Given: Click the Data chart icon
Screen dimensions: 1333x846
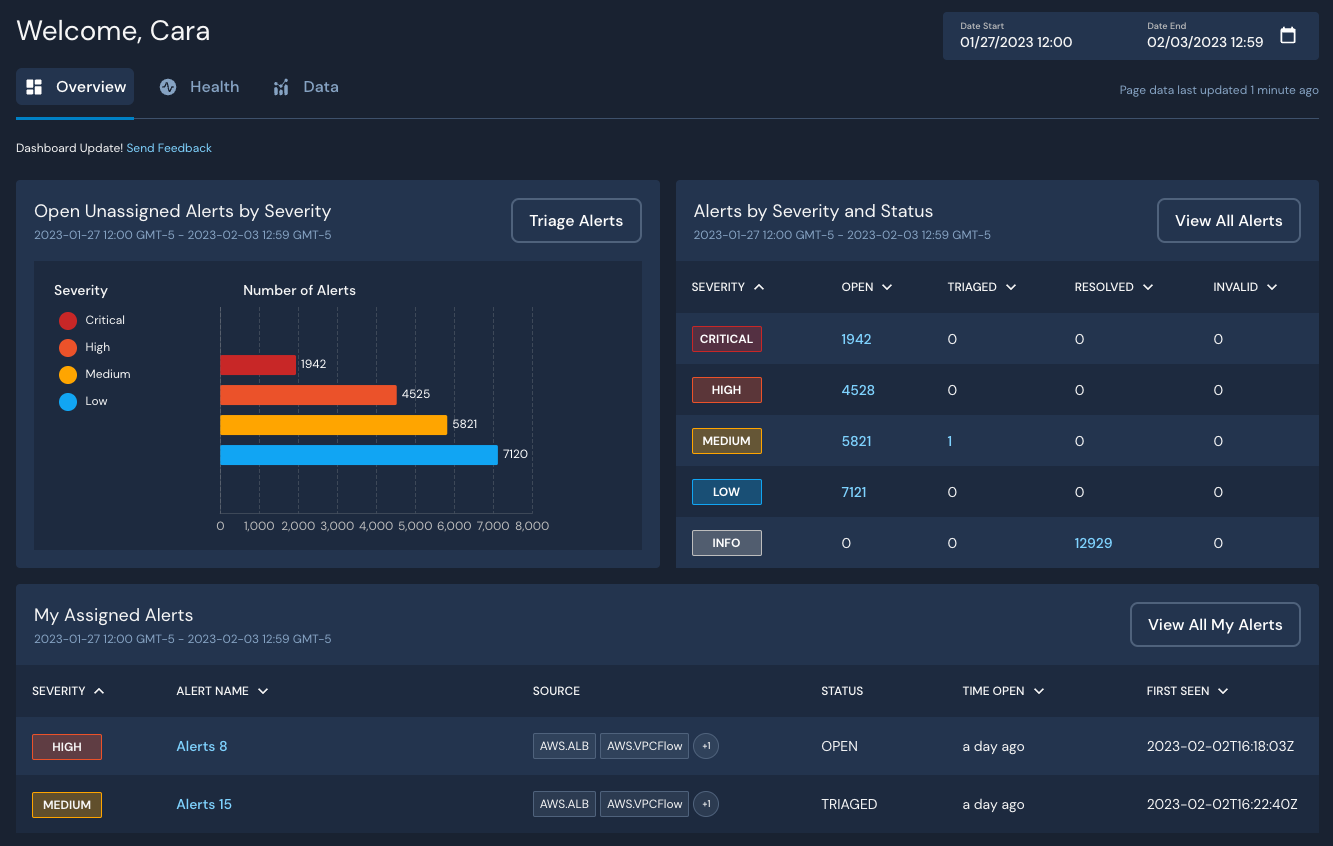Looking at the screenshot, I should click(281, 87).
